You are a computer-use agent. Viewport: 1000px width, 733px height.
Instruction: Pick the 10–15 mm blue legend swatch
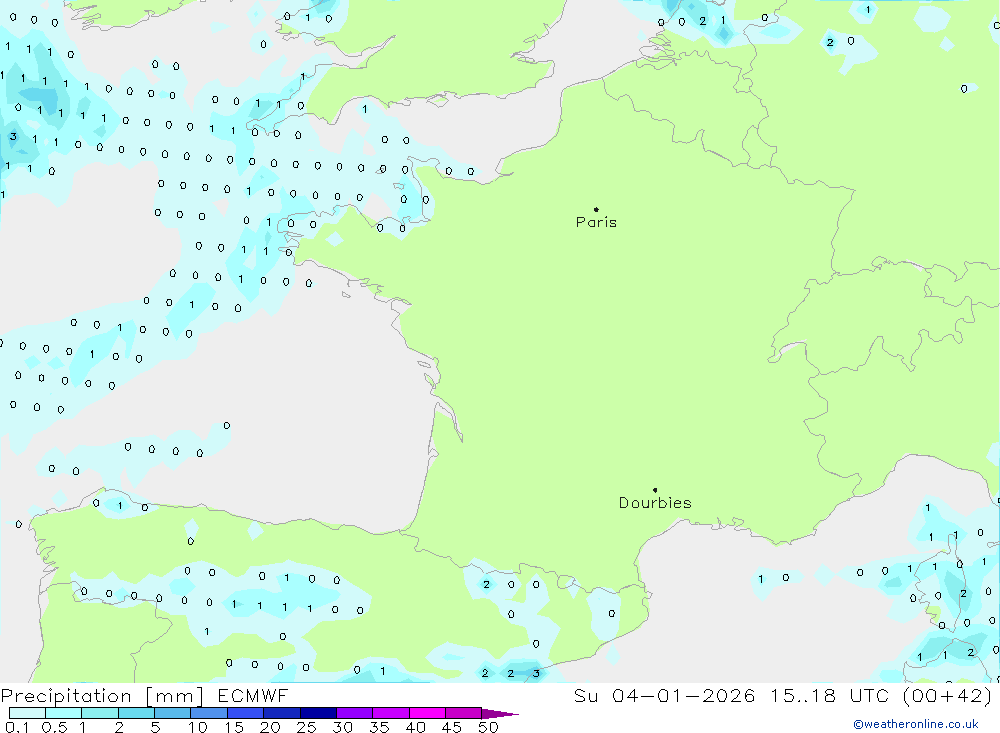209,713
